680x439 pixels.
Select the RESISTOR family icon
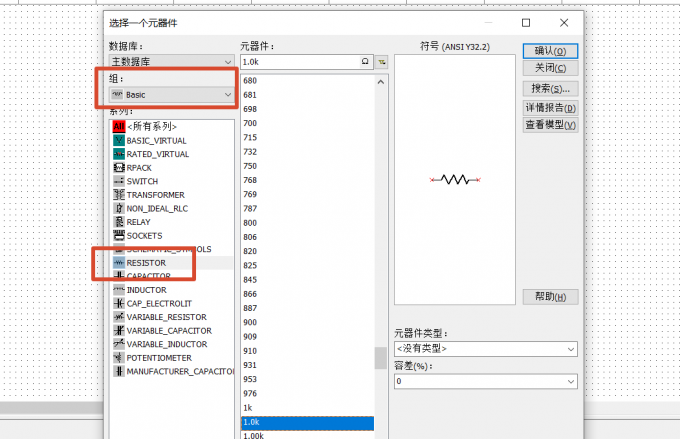click(119, 262)
